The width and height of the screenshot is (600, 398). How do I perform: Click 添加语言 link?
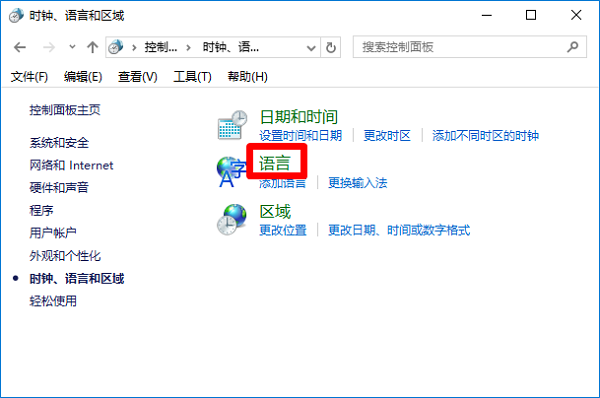point(283,183)
